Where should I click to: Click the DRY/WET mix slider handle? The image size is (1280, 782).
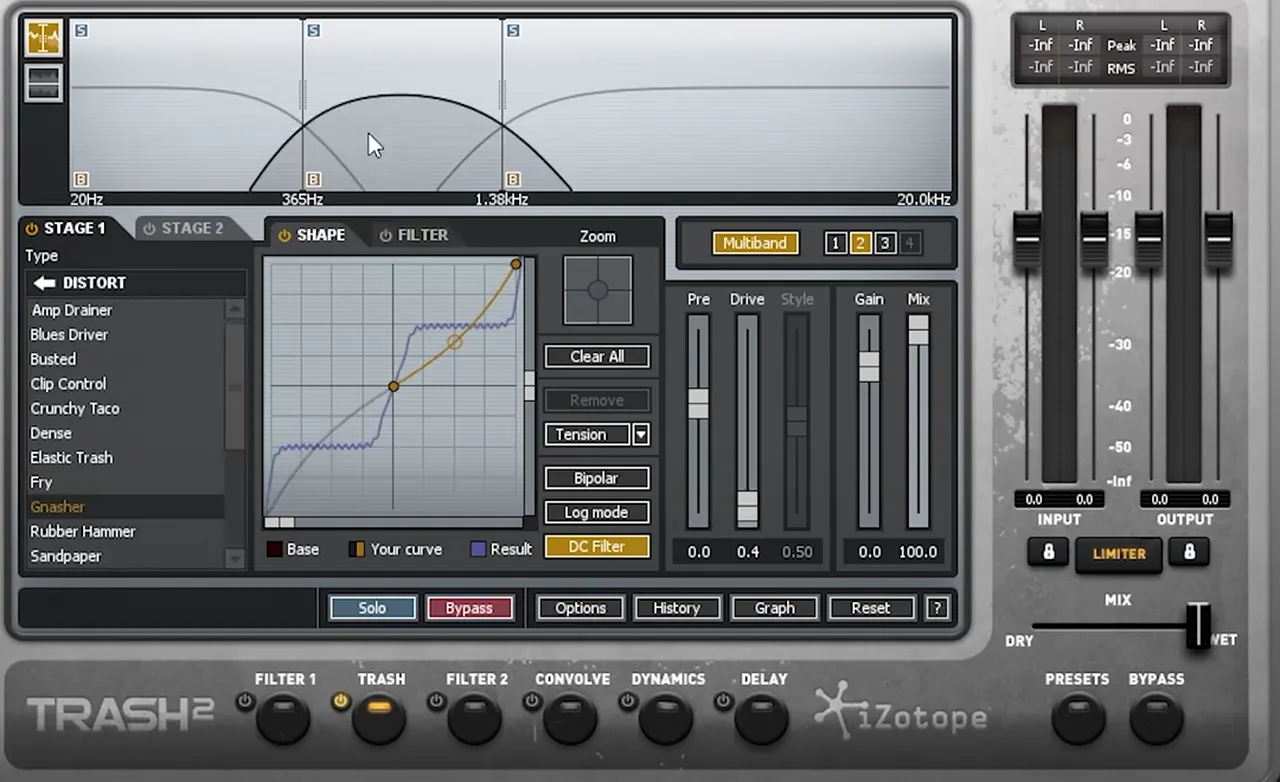(x=1198, y=625)
